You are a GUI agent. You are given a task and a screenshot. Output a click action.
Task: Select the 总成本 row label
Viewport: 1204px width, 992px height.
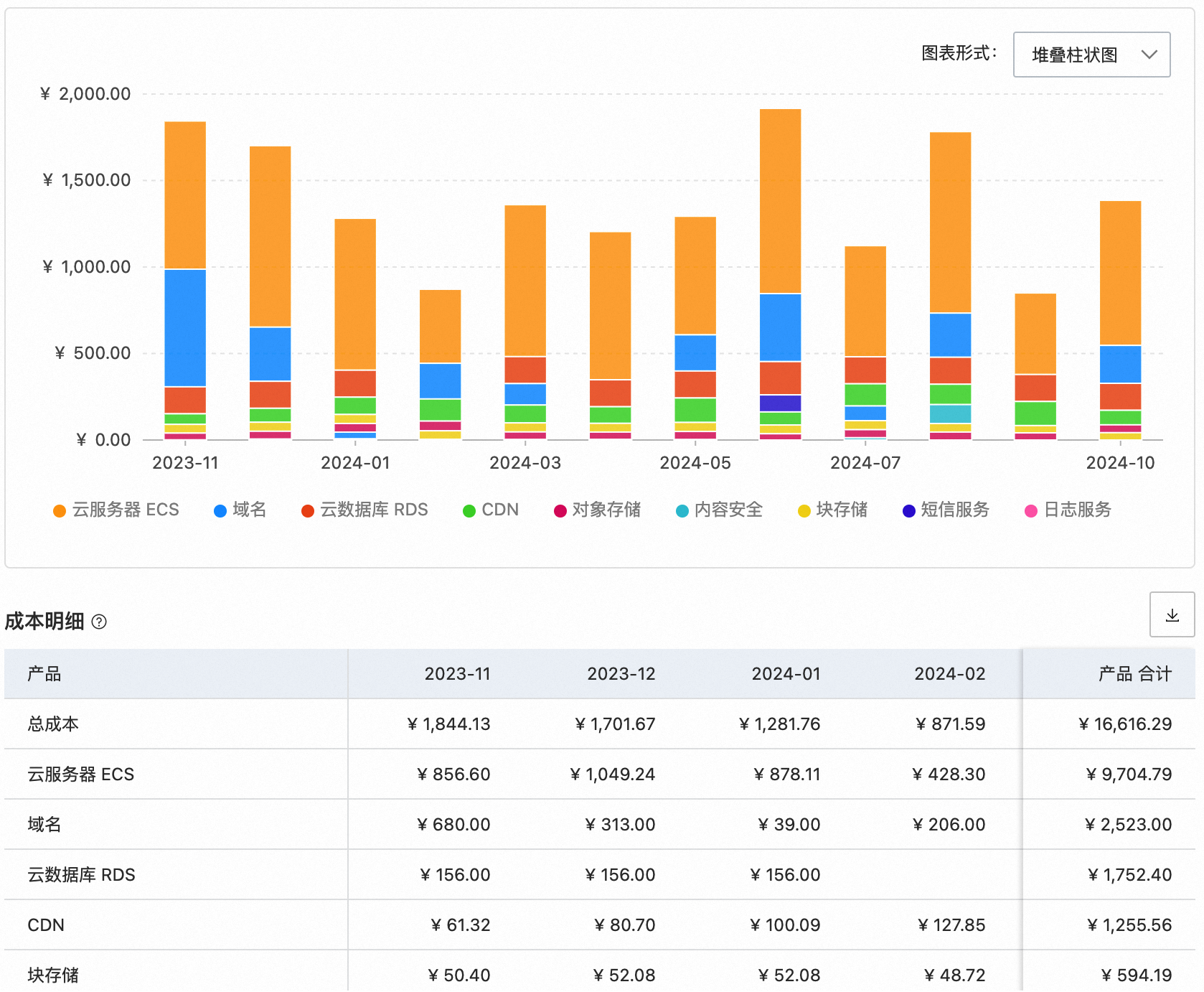[53, 724]
